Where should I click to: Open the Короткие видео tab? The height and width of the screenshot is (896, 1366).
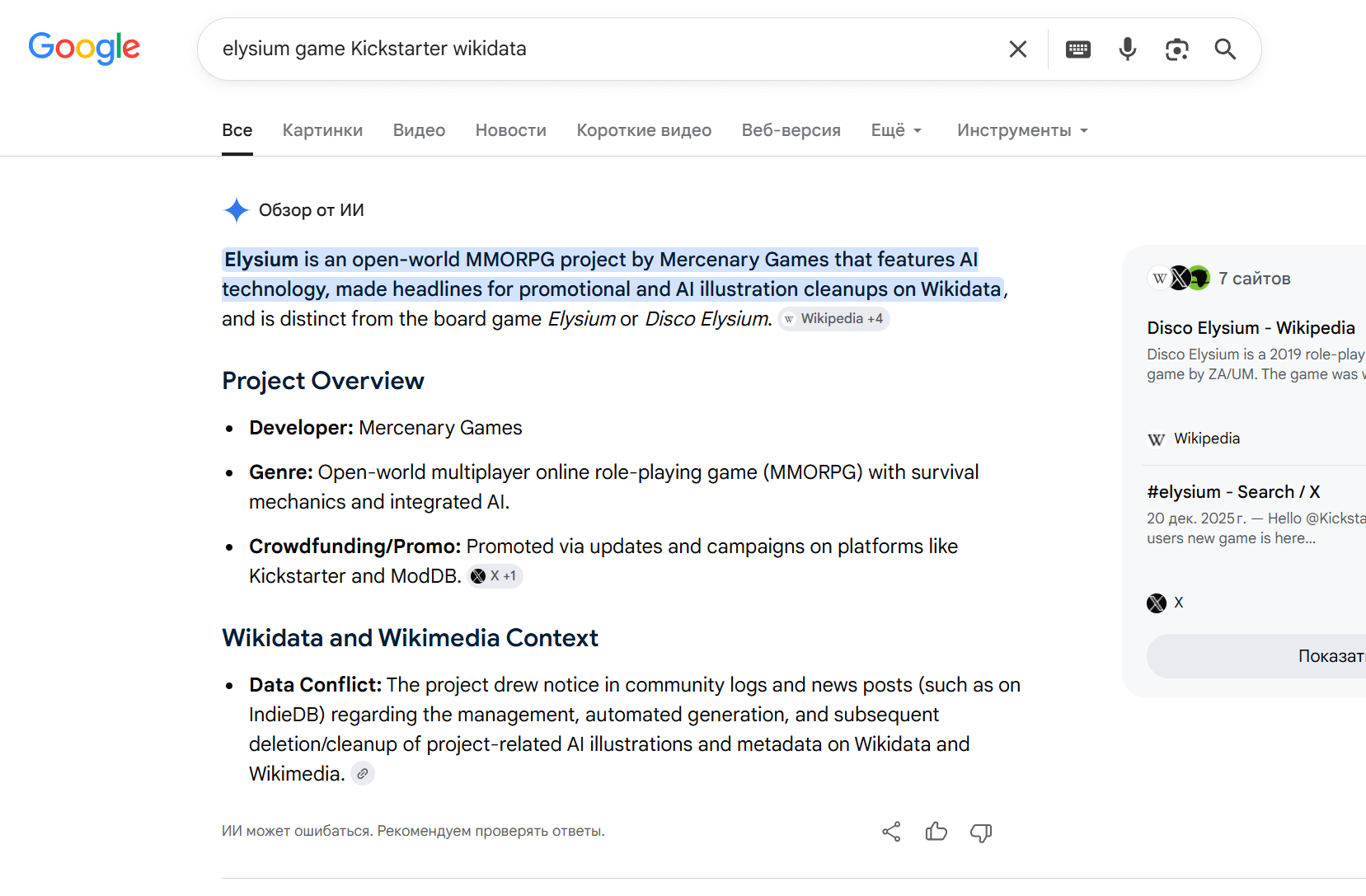click(644, 130)
